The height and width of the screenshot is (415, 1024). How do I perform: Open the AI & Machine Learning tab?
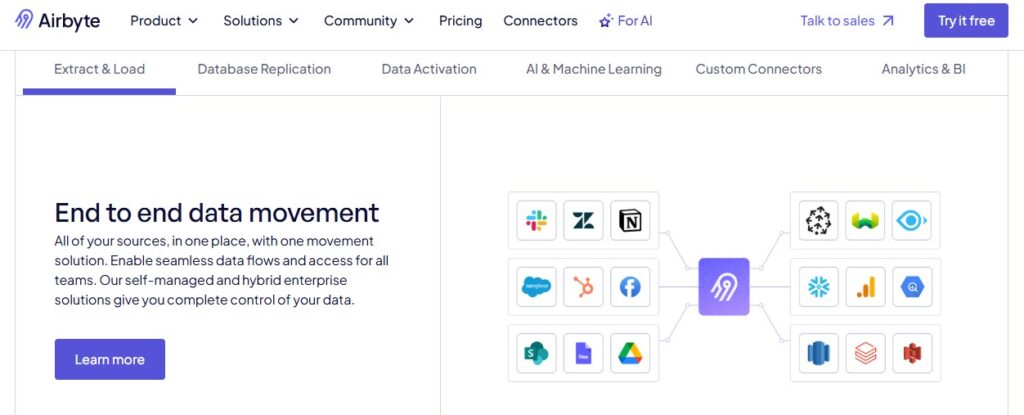tap(594, 69)
